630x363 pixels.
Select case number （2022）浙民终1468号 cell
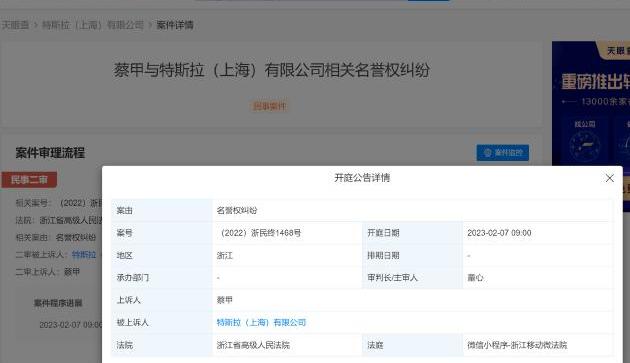tap(288, 233)
